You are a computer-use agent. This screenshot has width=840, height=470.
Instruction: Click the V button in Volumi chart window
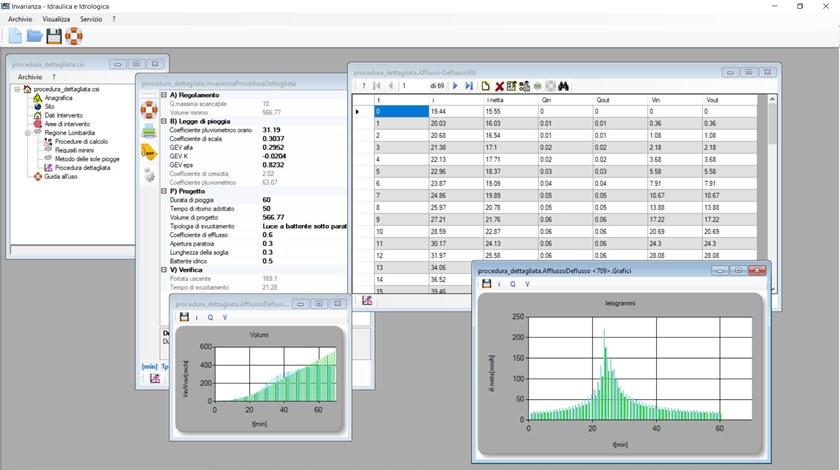tap(225, 317)
